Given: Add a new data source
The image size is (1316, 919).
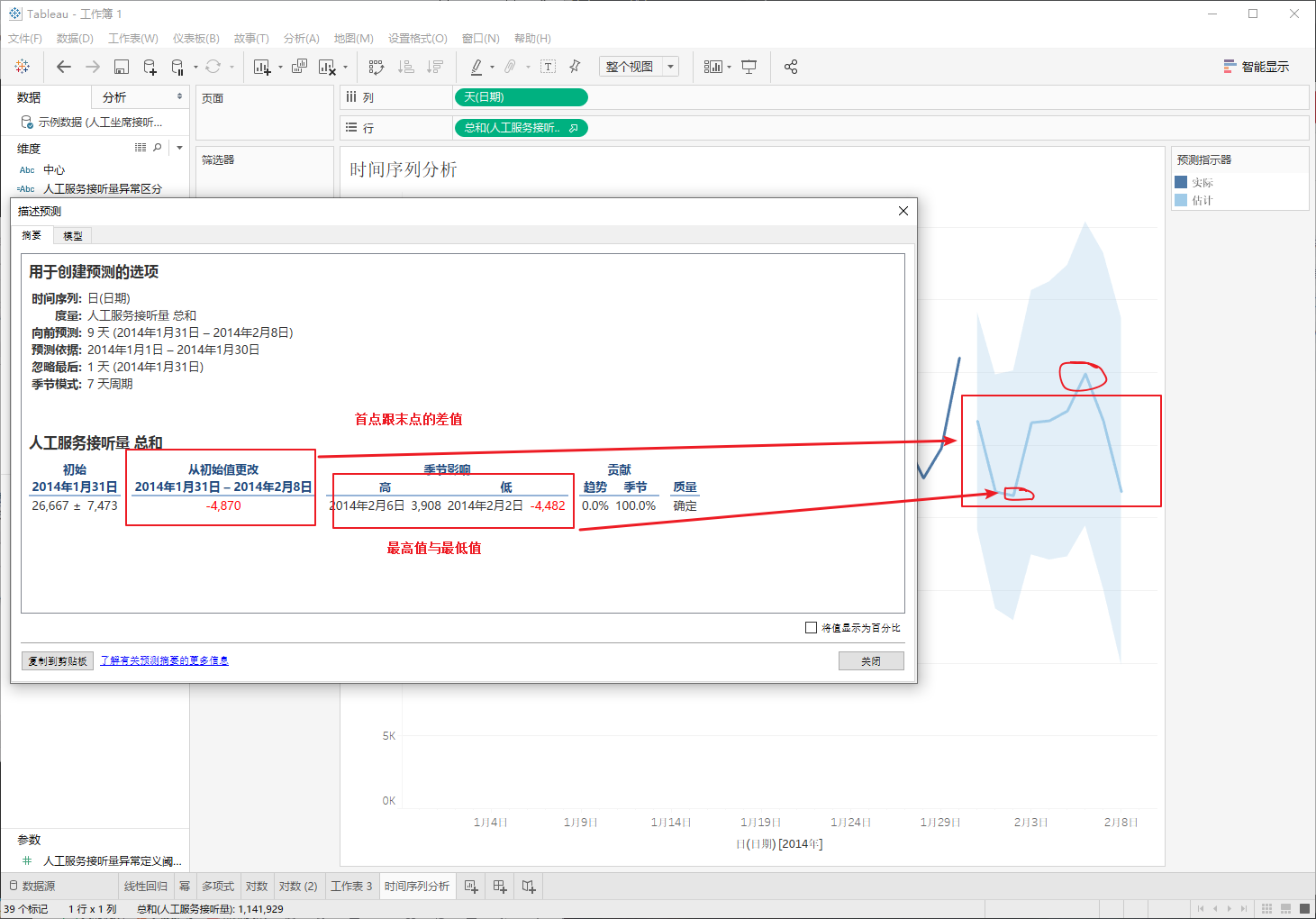Looking at the screenshot, I should point(150,67).
